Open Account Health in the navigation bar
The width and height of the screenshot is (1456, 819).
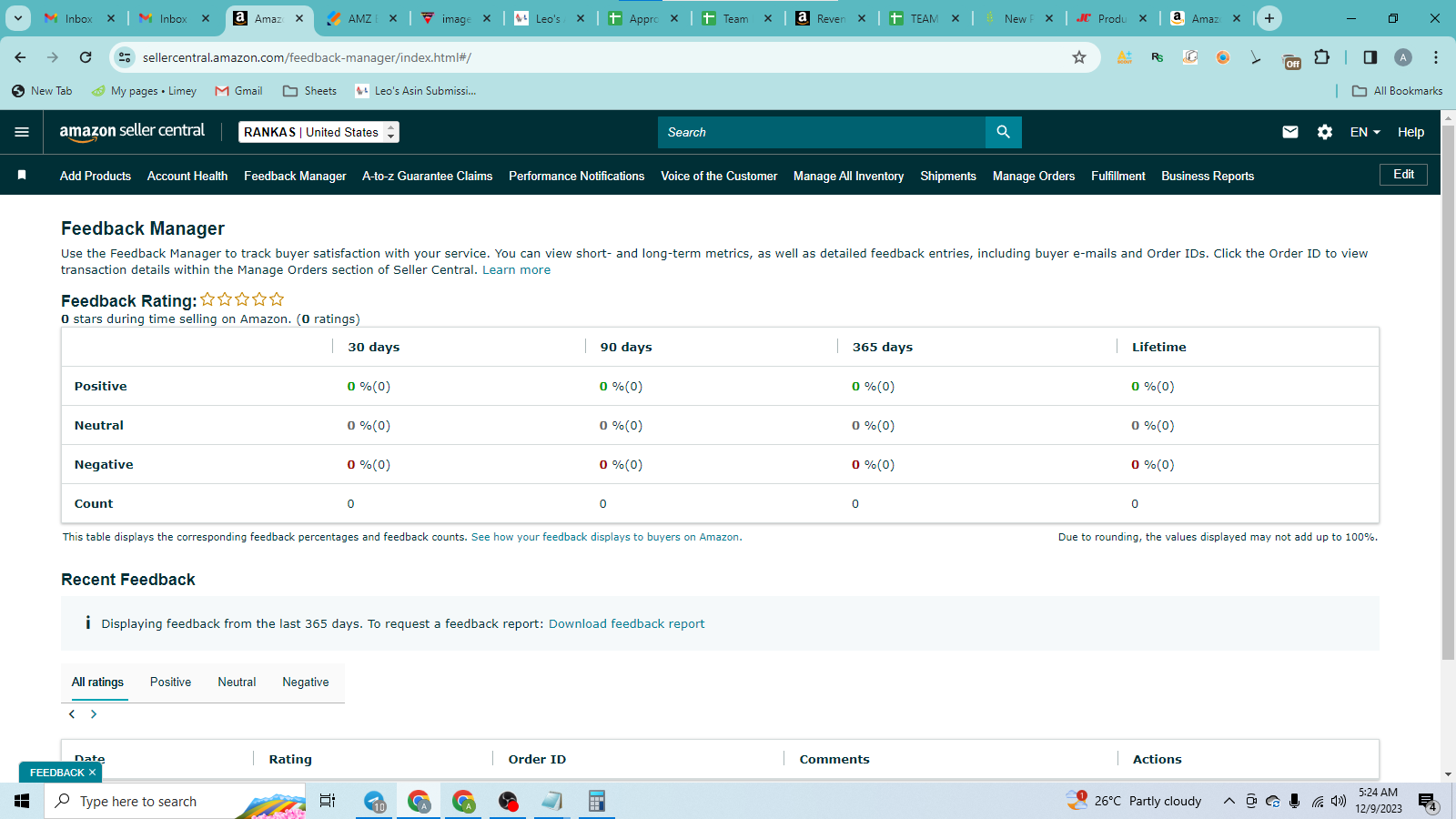(x=187, y=176)
